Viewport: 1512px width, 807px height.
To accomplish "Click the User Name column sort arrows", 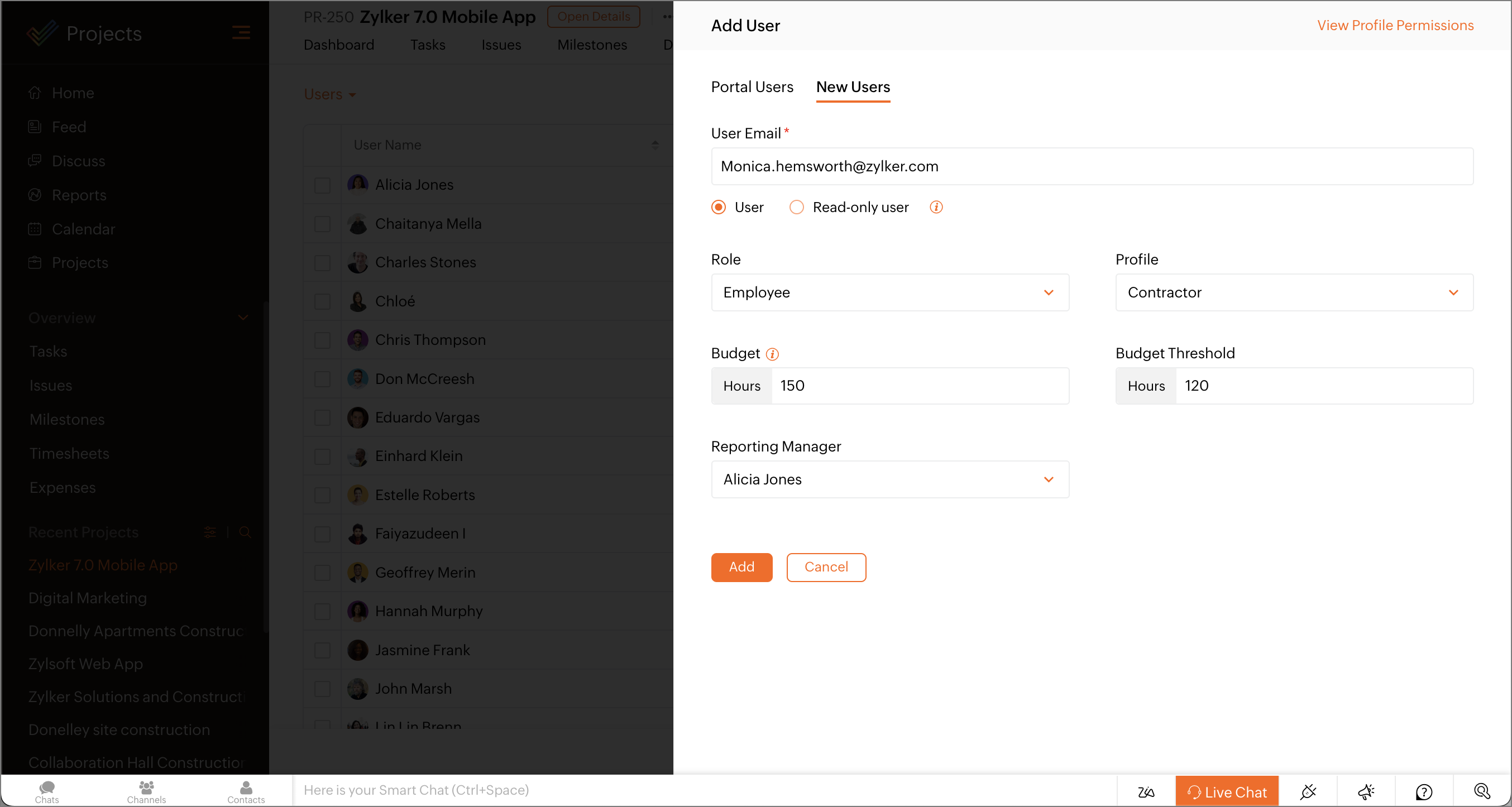I will pyautogui.click(x=655, y=145).
